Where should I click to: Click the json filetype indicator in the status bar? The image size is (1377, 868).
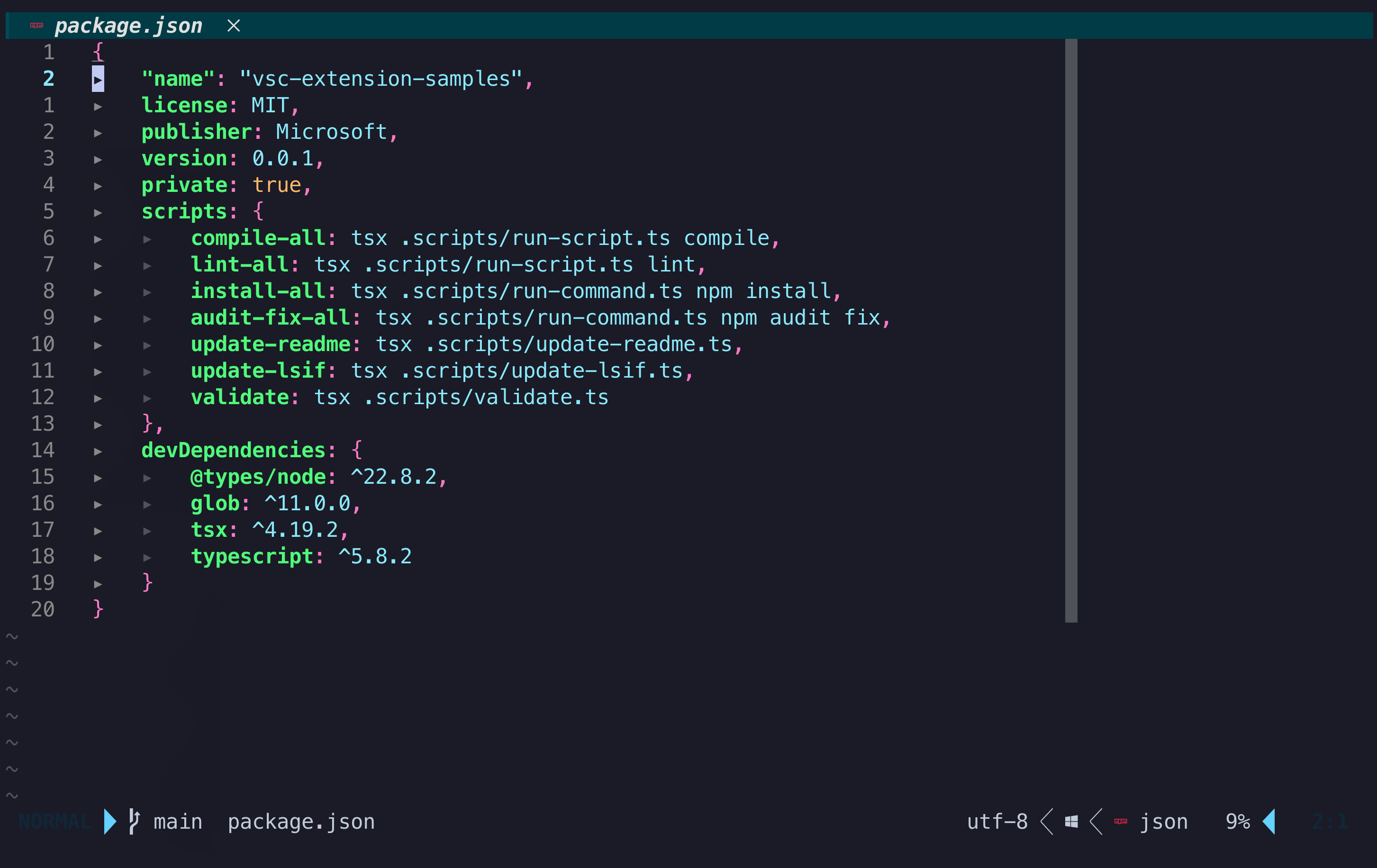[x=1164, y=821]
